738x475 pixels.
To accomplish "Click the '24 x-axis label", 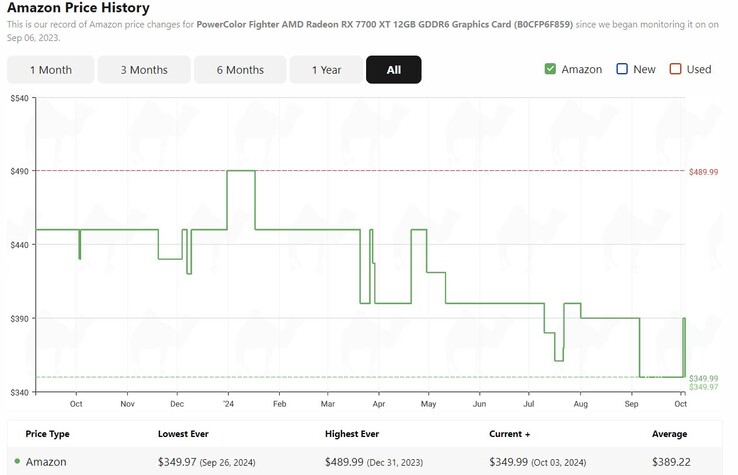I will pyautogui.click(x=228, y=404).
